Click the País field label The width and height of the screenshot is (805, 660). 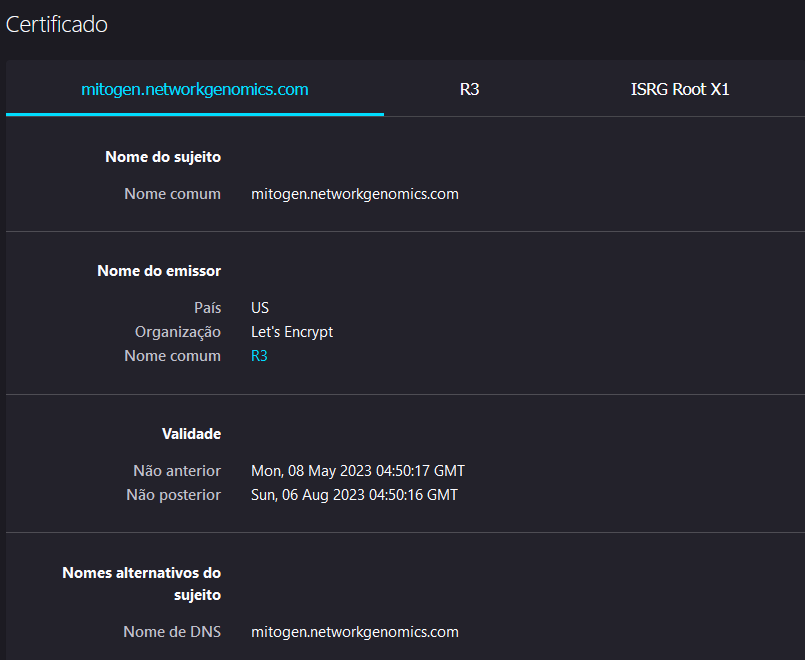(207, 307)
